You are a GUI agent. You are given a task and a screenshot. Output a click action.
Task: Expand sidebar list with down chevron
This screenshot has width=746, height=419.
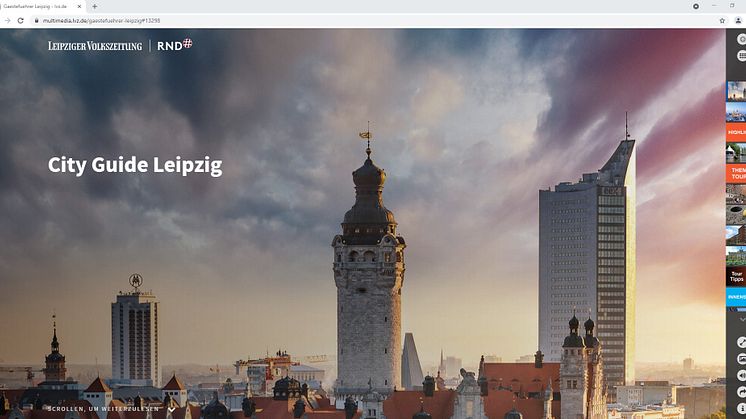742,320
